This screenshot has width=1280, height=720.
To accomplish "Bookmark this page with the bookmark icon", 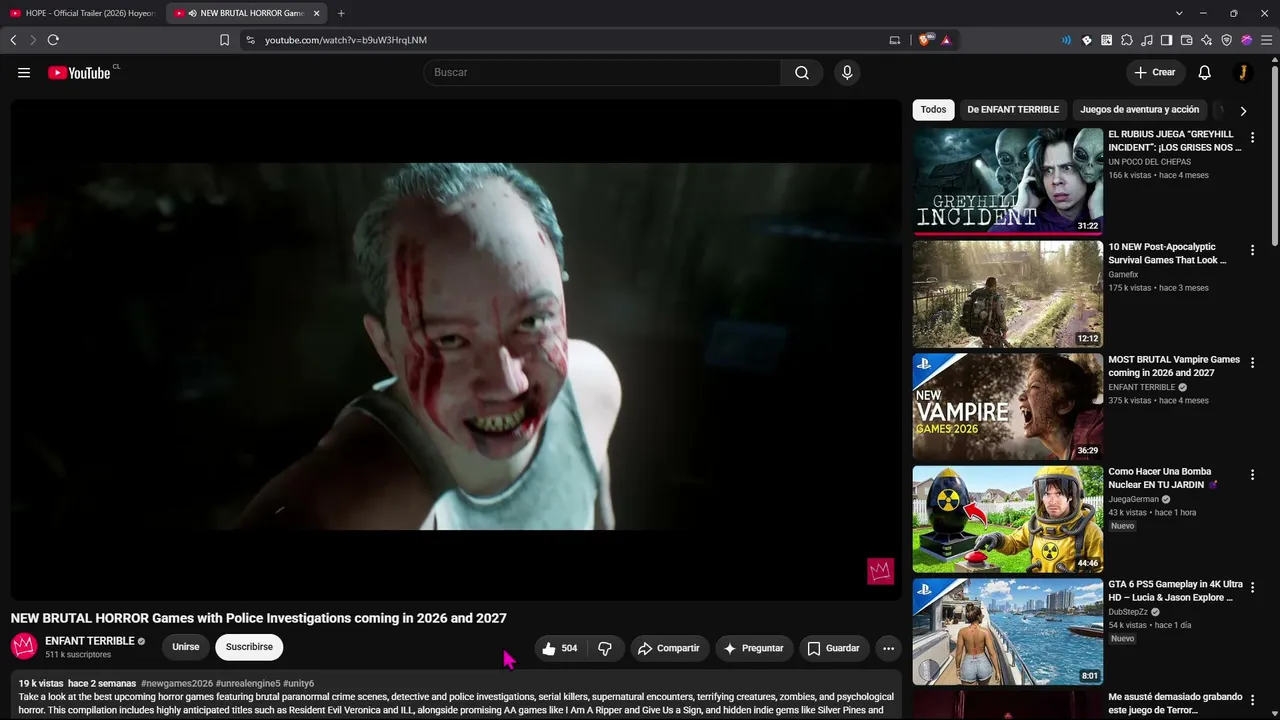I will [224, 40].
